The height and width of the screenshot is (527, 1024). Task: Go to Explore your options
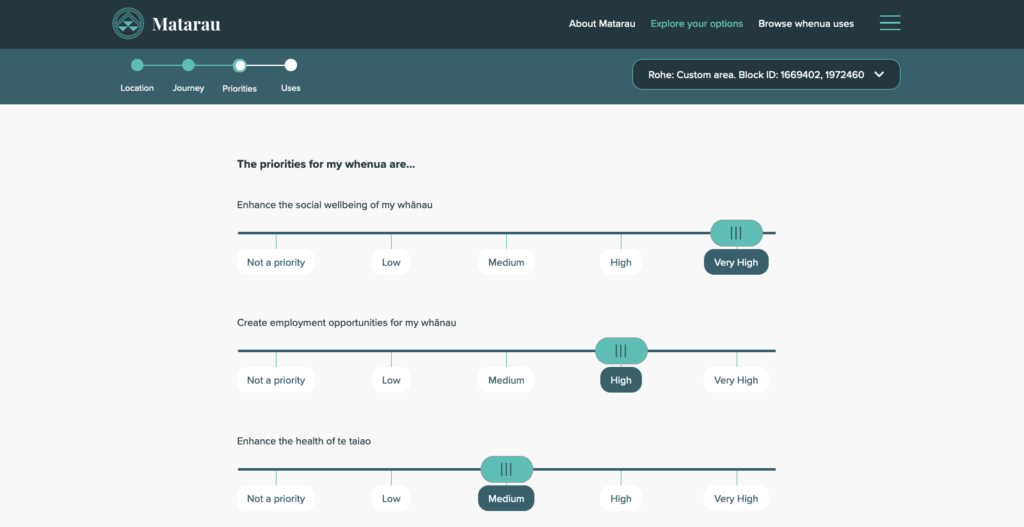point(696,24)
